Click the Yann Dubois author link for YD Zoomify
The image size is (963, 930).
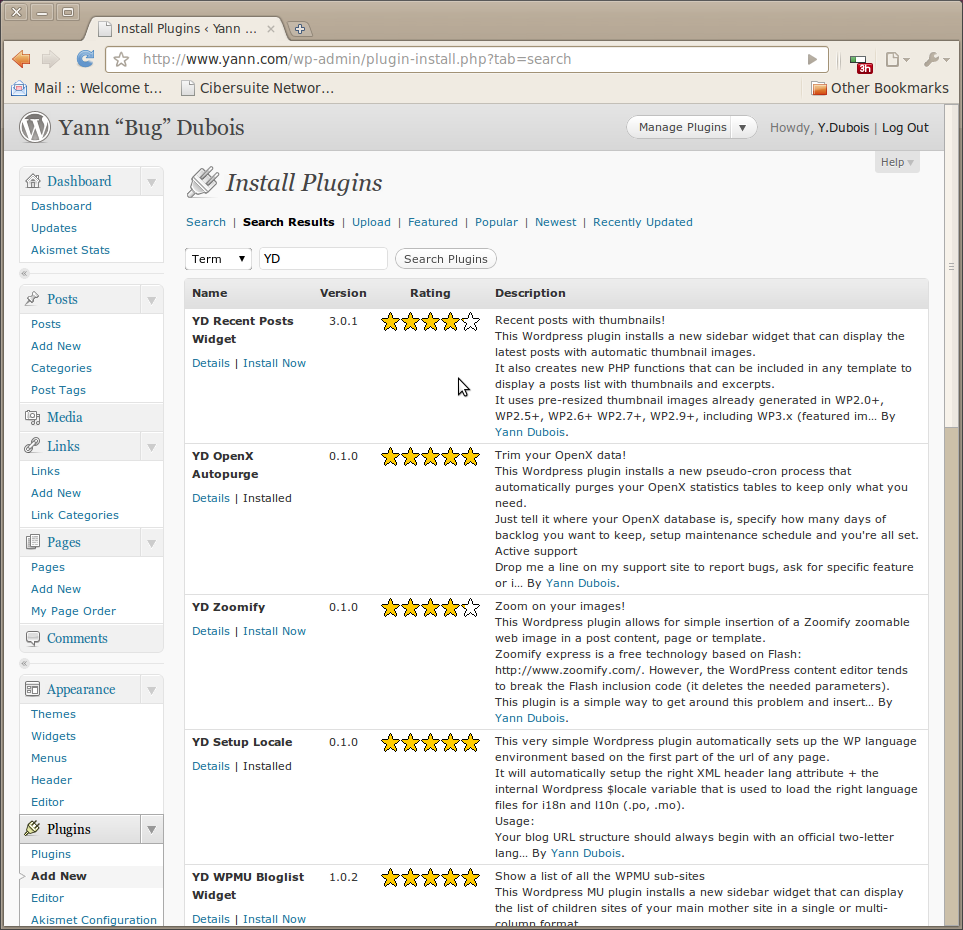coord(530,718)
